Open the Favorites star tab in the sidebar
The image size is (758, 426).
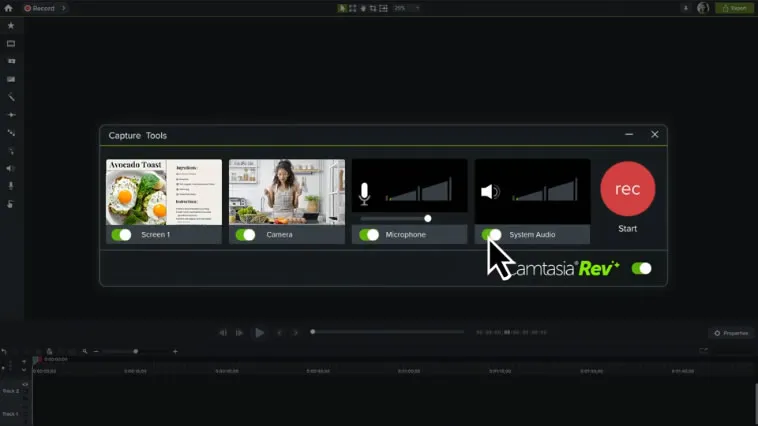point(11,26)
